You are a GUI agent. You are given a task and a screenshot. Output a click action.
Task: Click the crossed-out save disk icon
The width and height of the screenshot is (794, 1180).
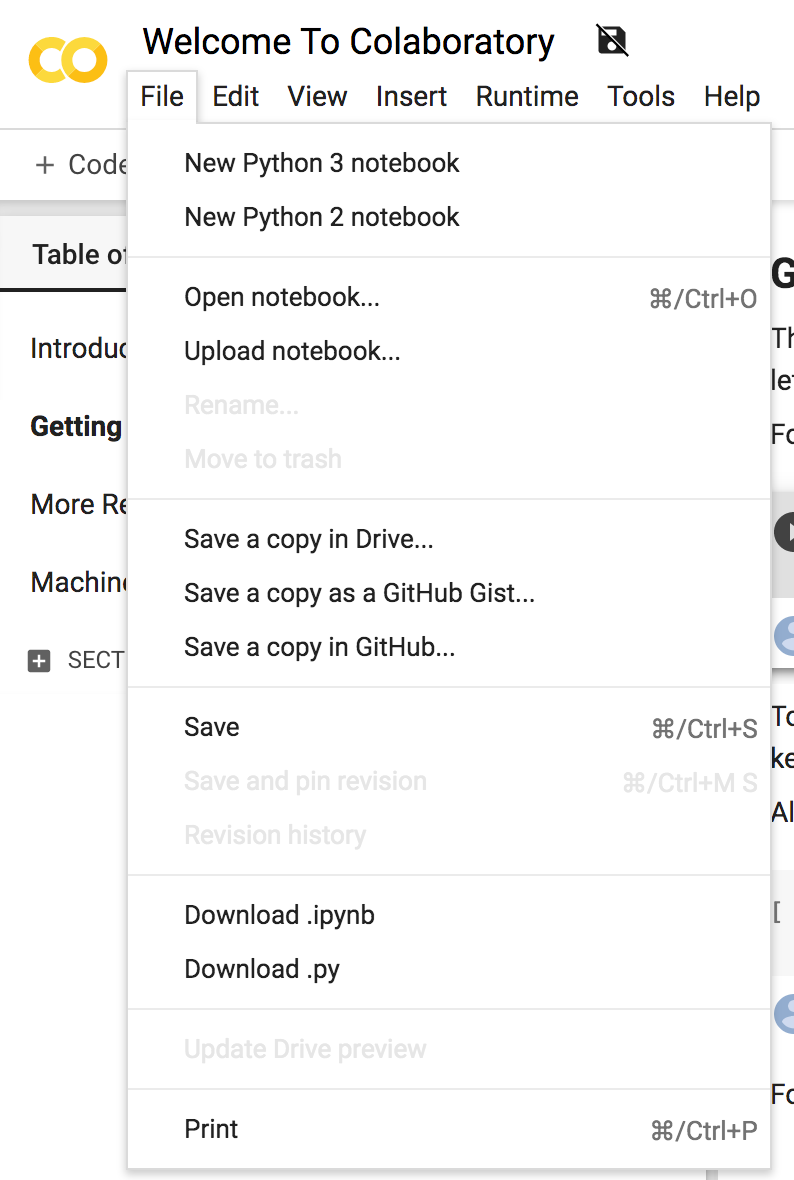[x=611, y=40]
